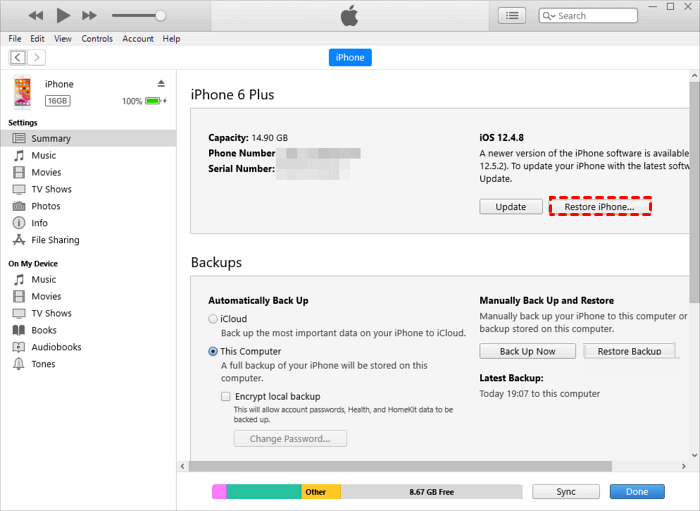Open File Sharing in the sidebar
Viewport: 700px width, 511px height.
55,240
